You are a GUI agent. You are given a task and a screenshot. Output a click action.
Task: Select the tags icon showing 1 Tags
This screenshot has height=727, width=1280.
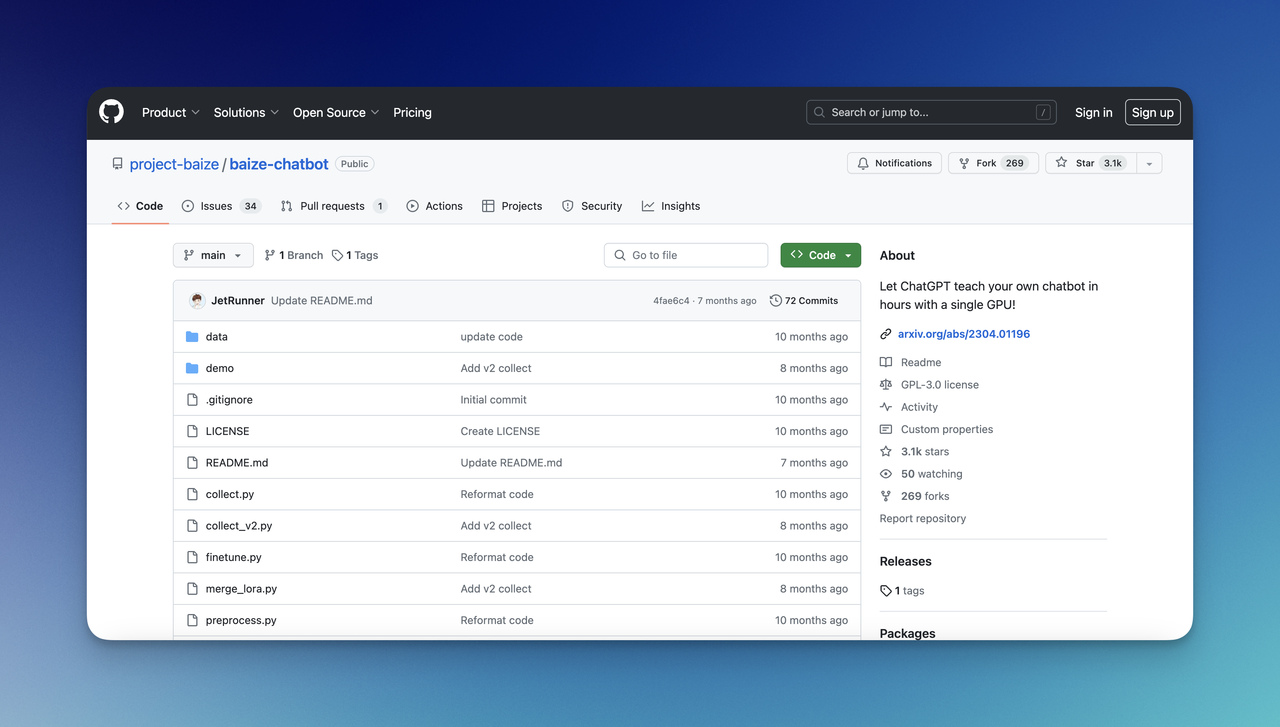[337, 255]
